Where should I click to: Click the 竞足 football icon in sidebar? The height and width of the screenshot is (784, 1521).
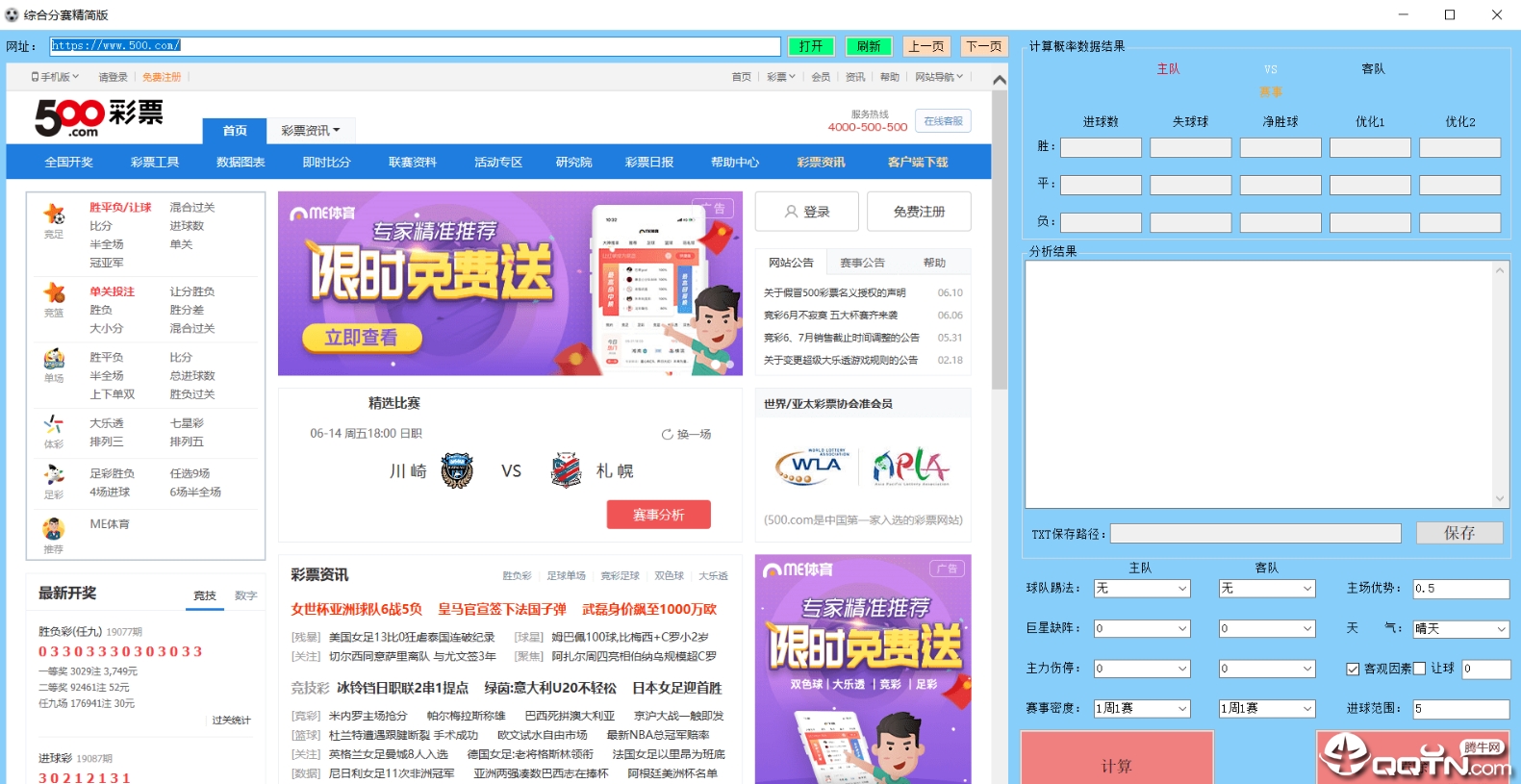pyautogui.click(x=54, y=215)
